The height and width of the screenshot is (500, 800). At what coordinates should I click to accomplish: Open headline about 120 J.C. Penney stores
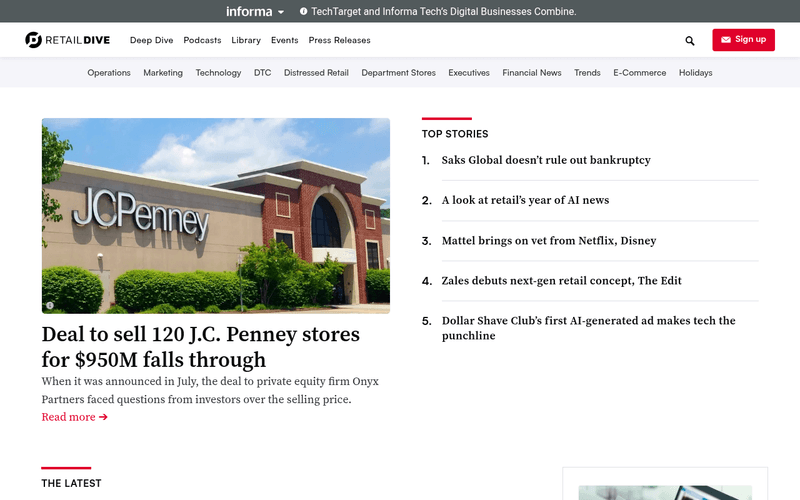coord(201,347)
